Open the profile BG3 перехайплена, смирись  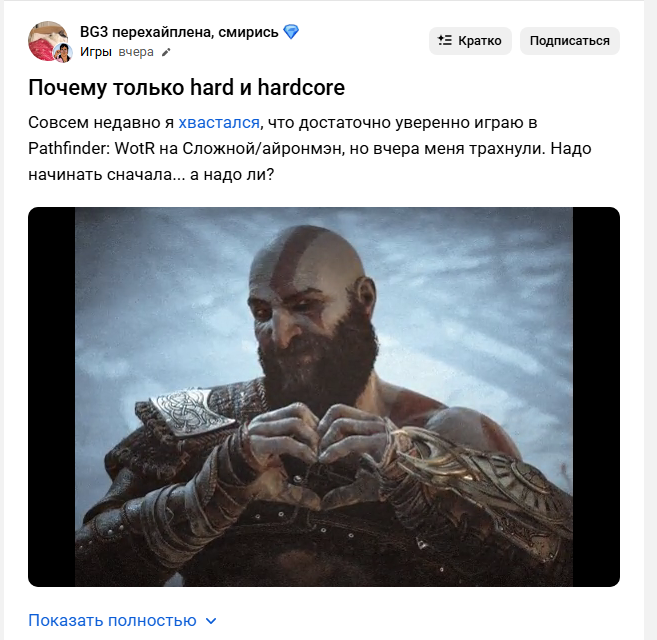[x=179, y=32]
